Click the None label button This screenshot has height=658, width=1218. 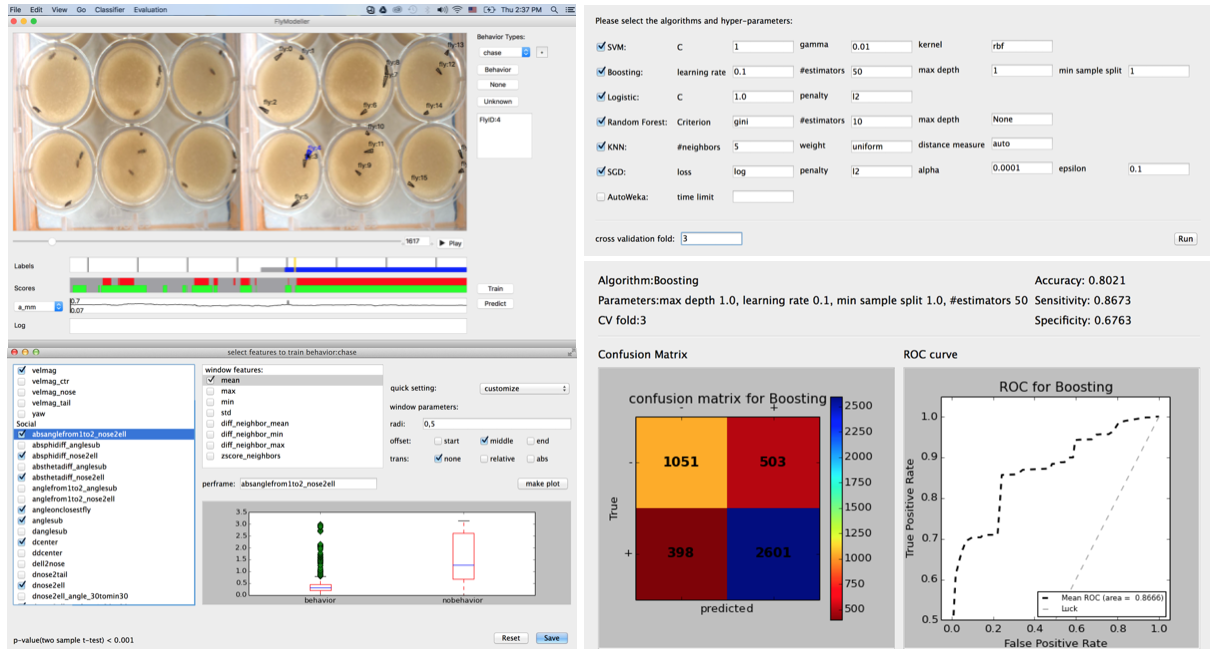click(498, 85)
